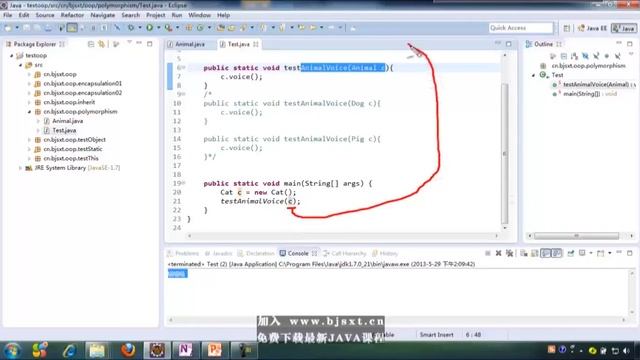Viewport: 640px width, 360px height.
Task: Toggle Scroll Lock in Console toolbar
Action: click(535, 253)
